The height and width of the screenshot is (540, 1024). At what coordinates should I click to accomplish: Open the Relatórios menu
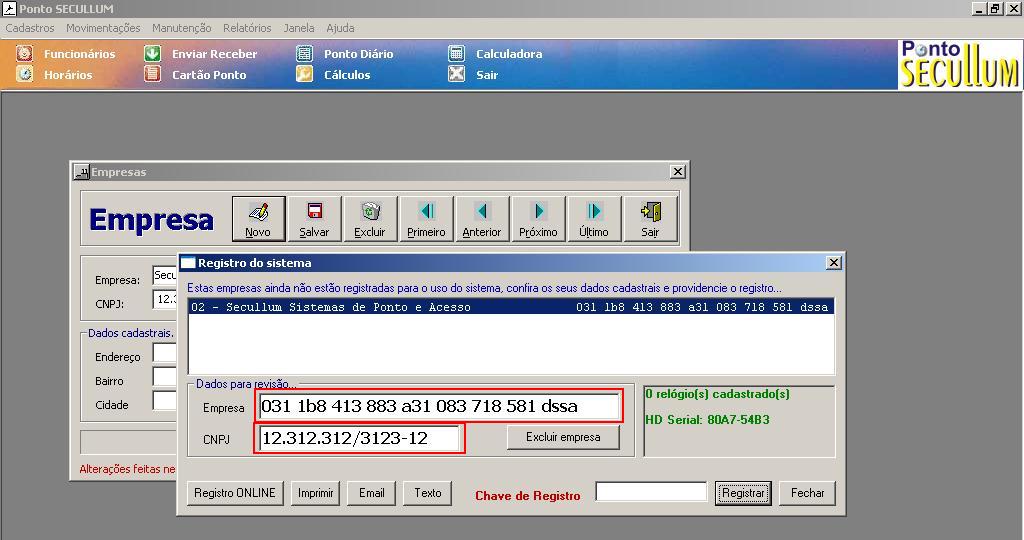click(x=247, y=28)
